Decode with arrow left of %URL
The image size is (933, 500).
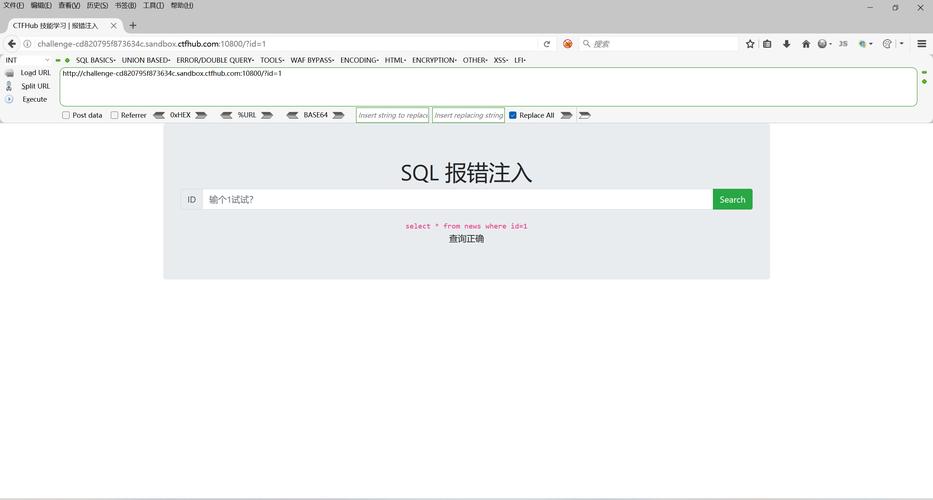pos(226,115)
